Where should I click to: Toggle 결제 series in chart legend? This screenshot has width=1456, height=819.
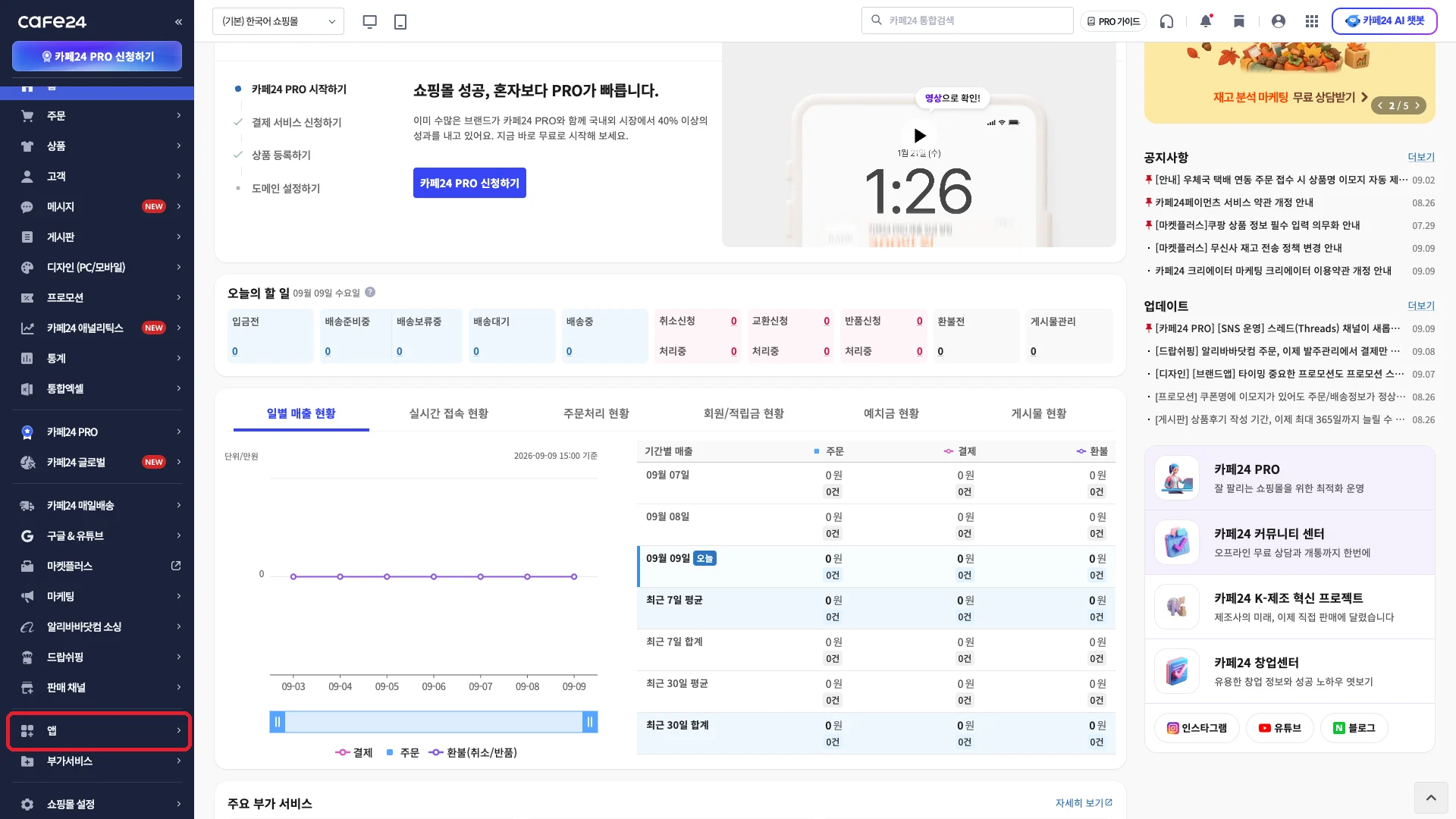pos(354,753)
